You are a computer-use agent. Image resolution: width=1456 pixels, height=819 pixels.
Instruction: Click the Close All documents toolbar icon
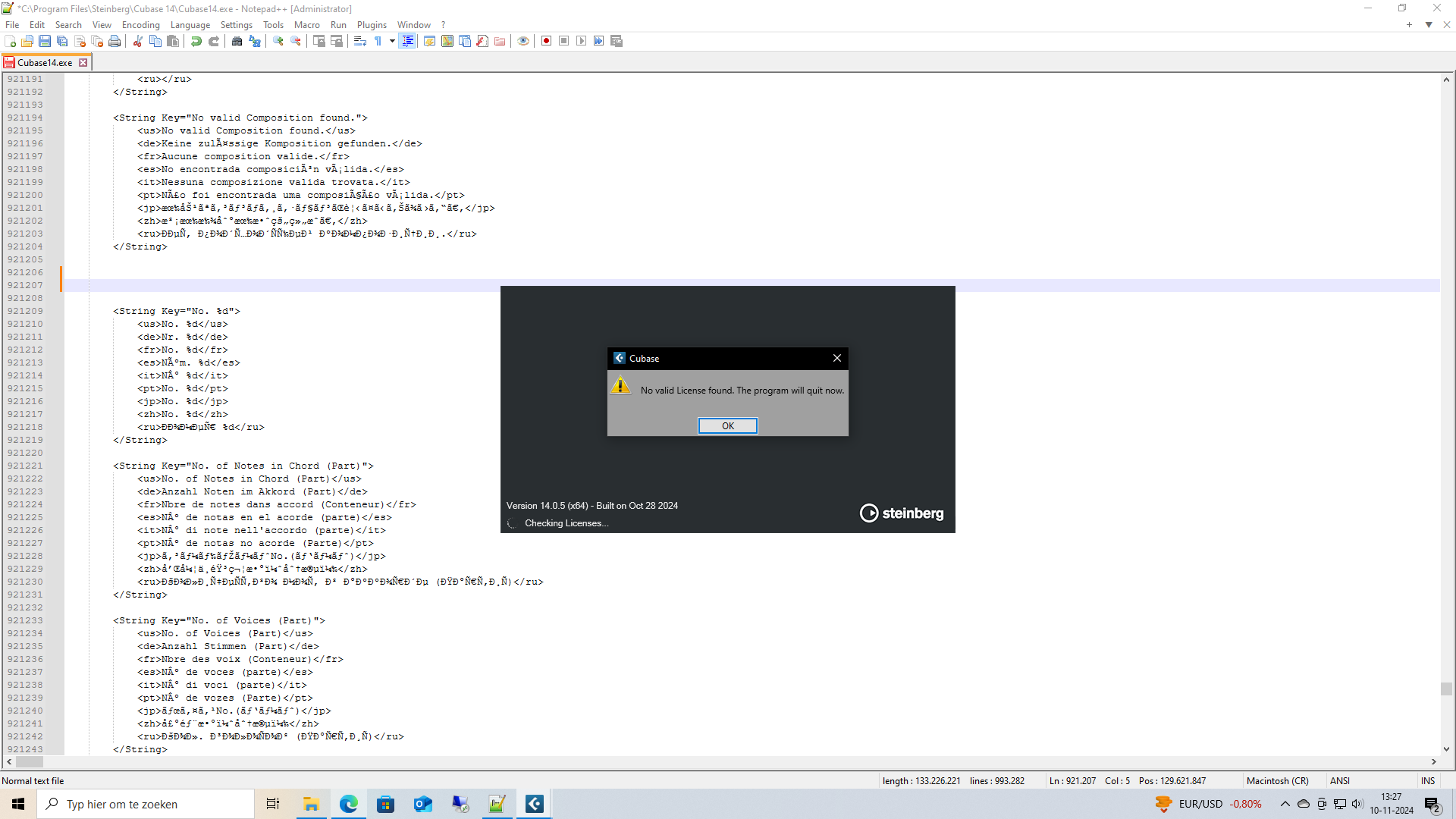coord(97,41)
